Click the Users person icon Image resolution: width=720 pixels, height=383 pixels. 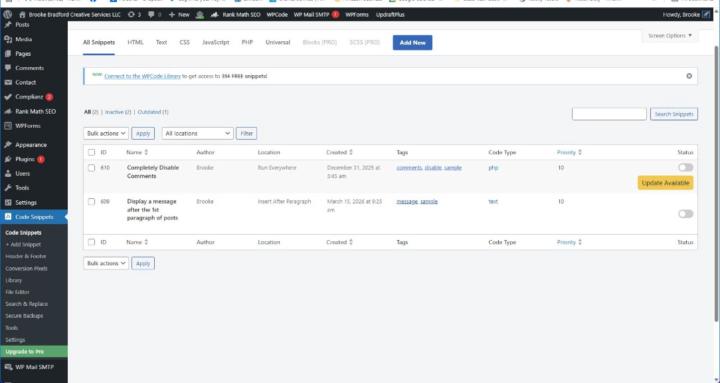point(8,174)
